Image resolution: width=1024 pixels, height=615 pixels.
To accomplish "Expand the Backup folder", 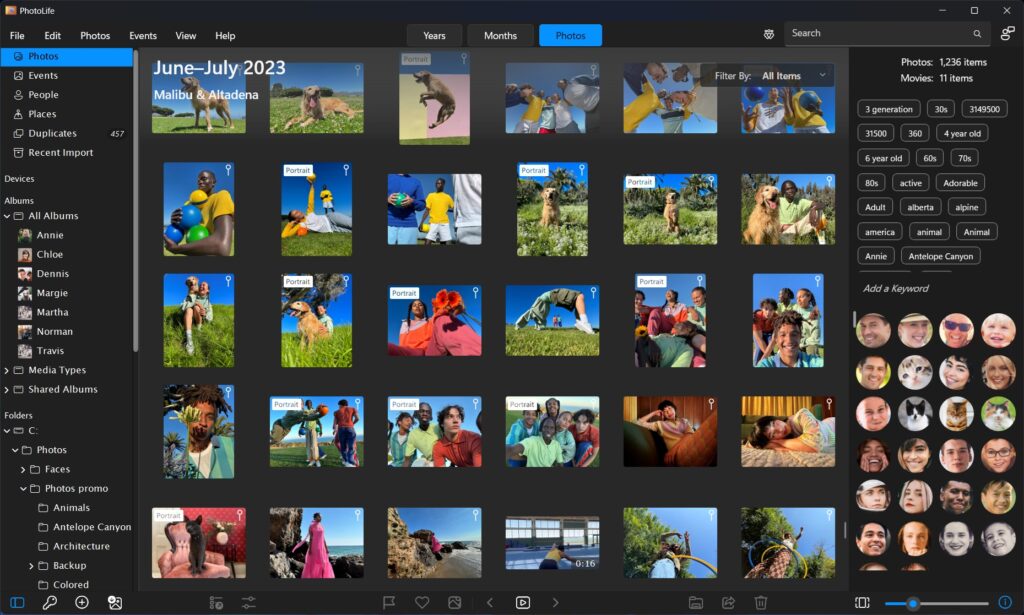I will 31,566.
